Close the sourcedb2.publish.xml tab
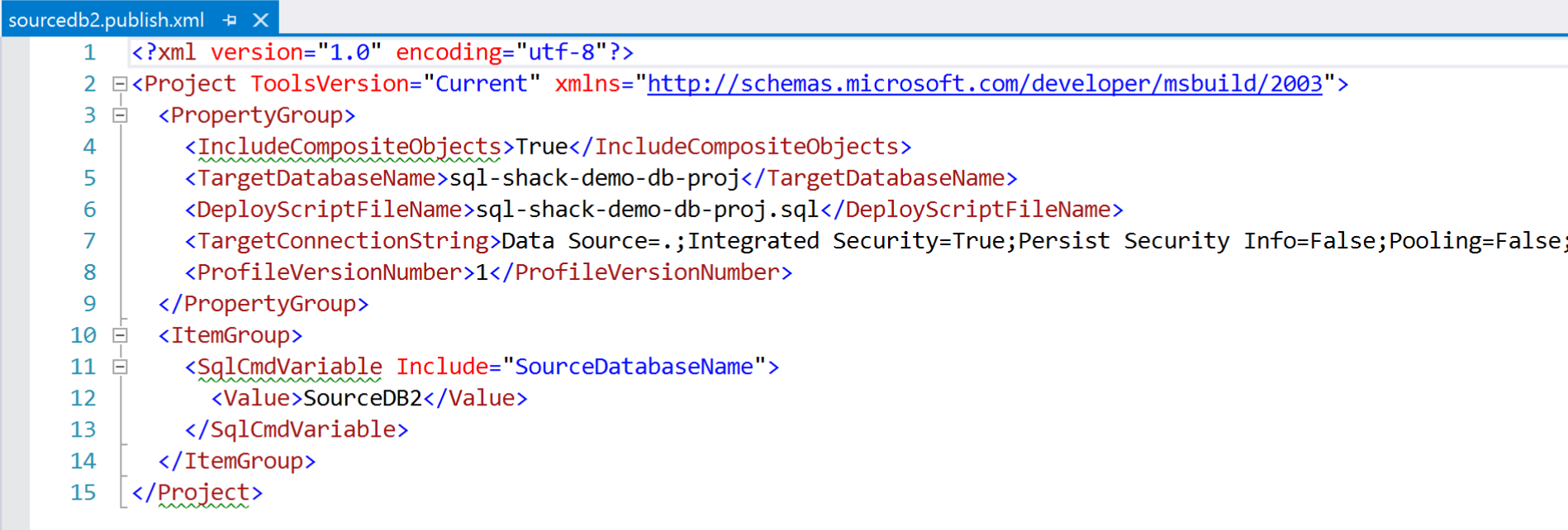 (x=261, y=20)
